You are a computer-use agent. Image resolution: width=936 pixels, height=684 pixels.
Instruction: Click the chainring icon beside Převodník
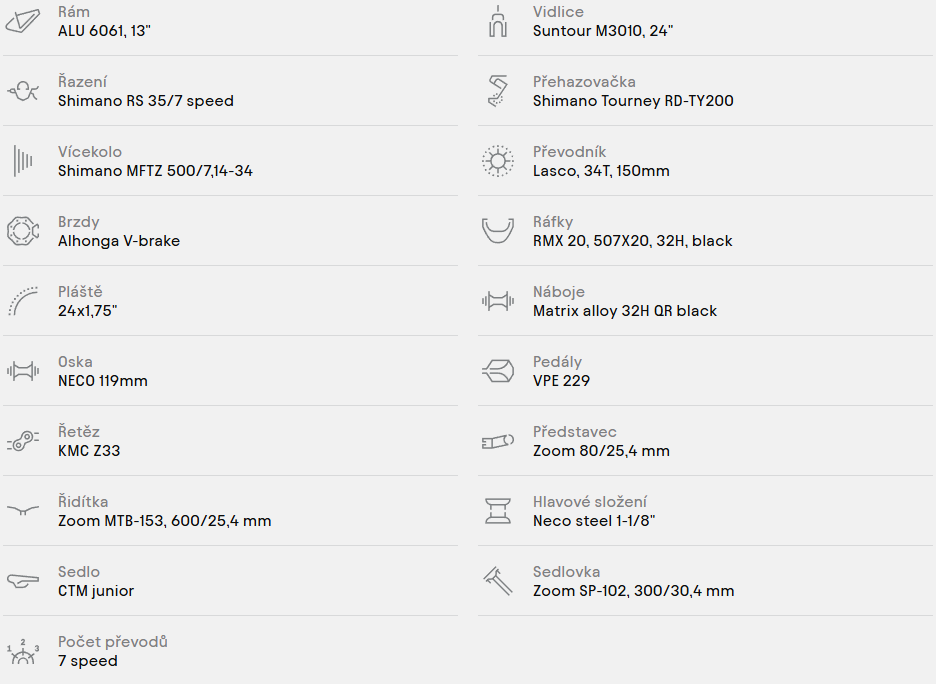click(x=498, y=161)
